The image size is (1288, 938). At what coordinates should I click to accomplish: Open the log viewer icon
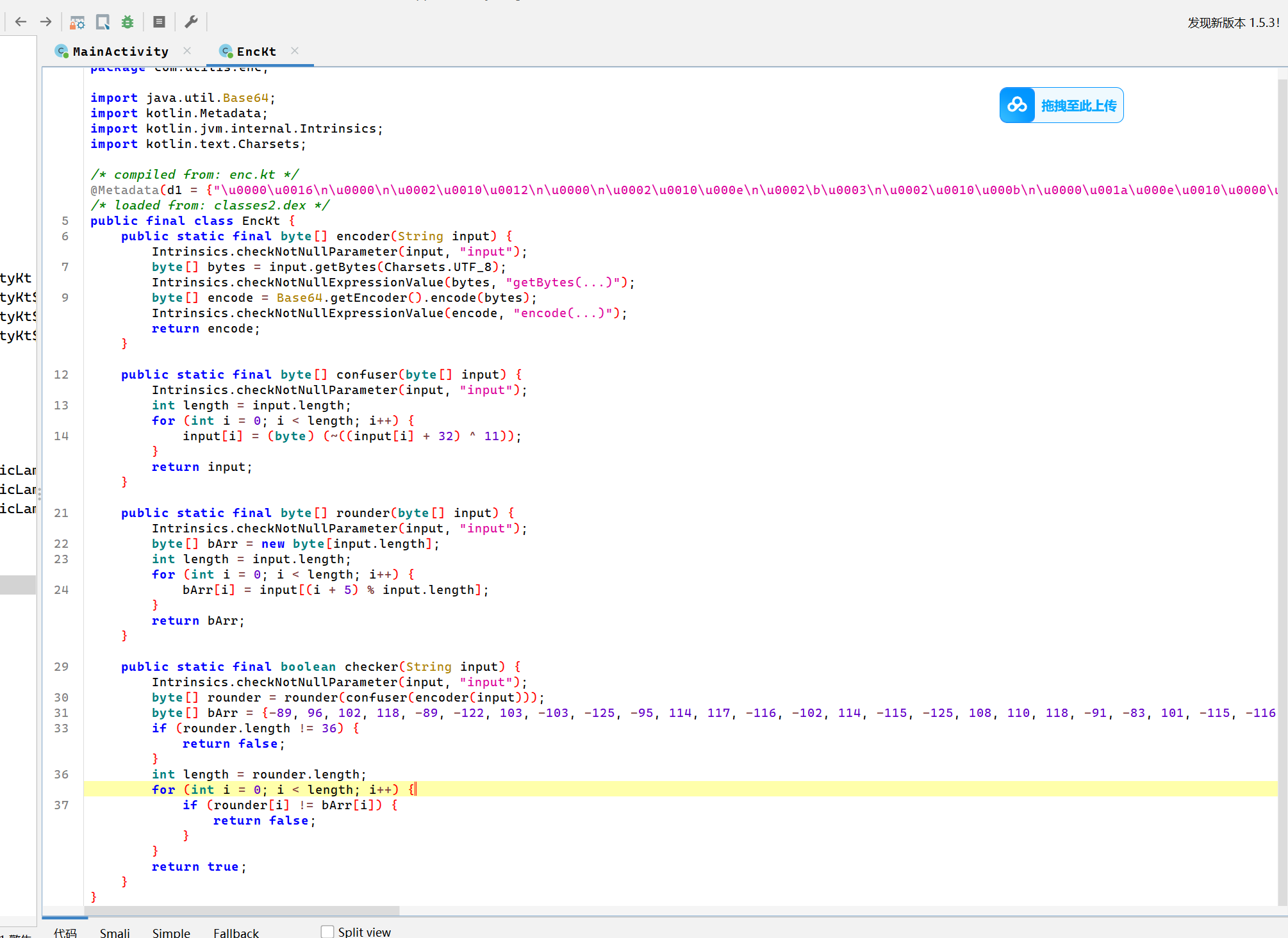(x=160, y=22)
